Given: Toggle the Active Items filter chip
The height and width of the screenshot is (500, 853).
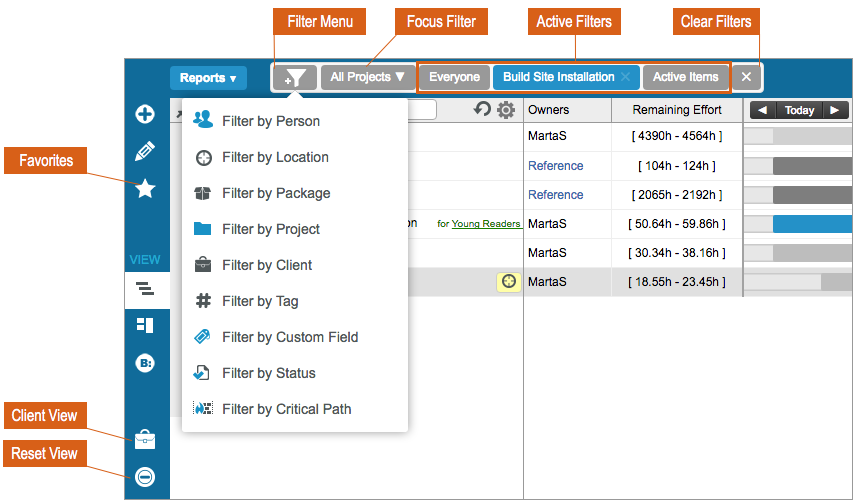Looking at the screenshot, I should pyautogui.click(x=685, y=77).
